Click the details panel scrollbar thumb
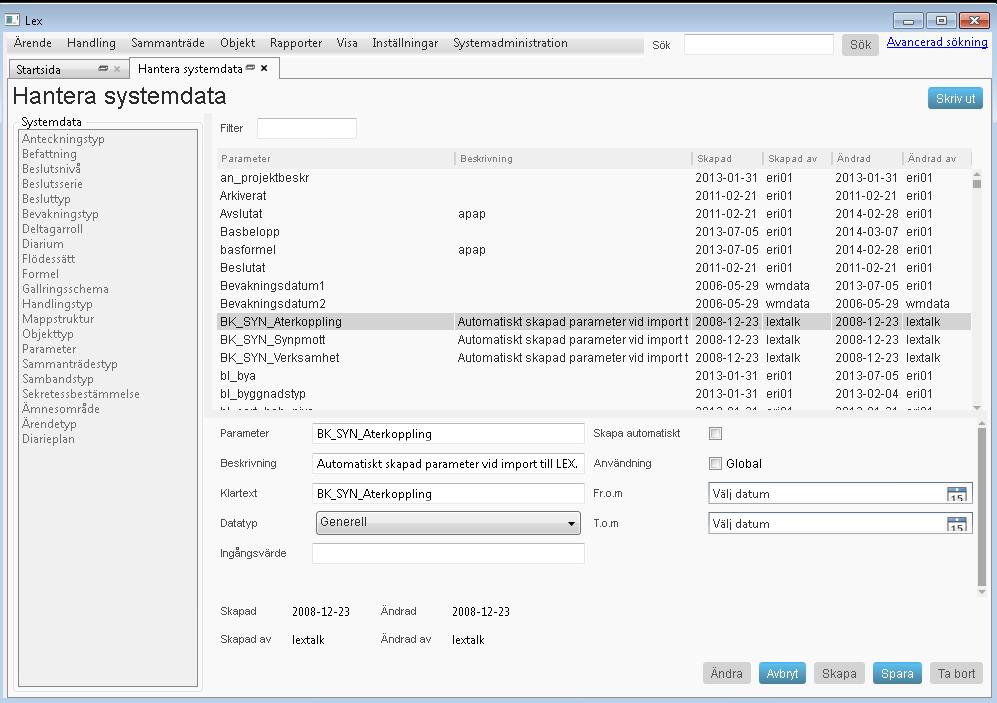Viewport: 997px width, 703px height. coord(982,507)
